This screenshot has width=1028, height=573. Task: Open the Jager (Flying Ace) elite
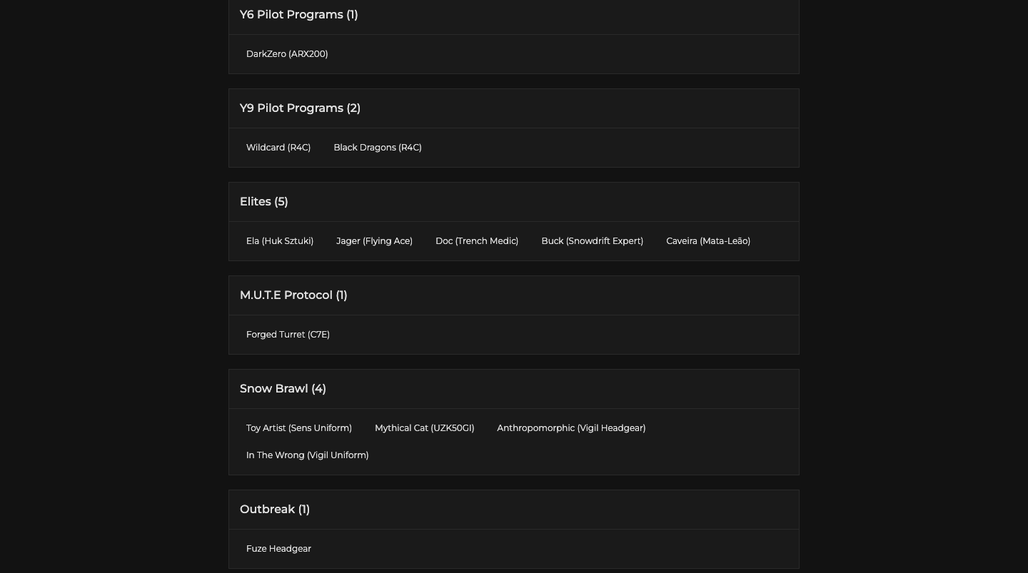pos(374,241)
